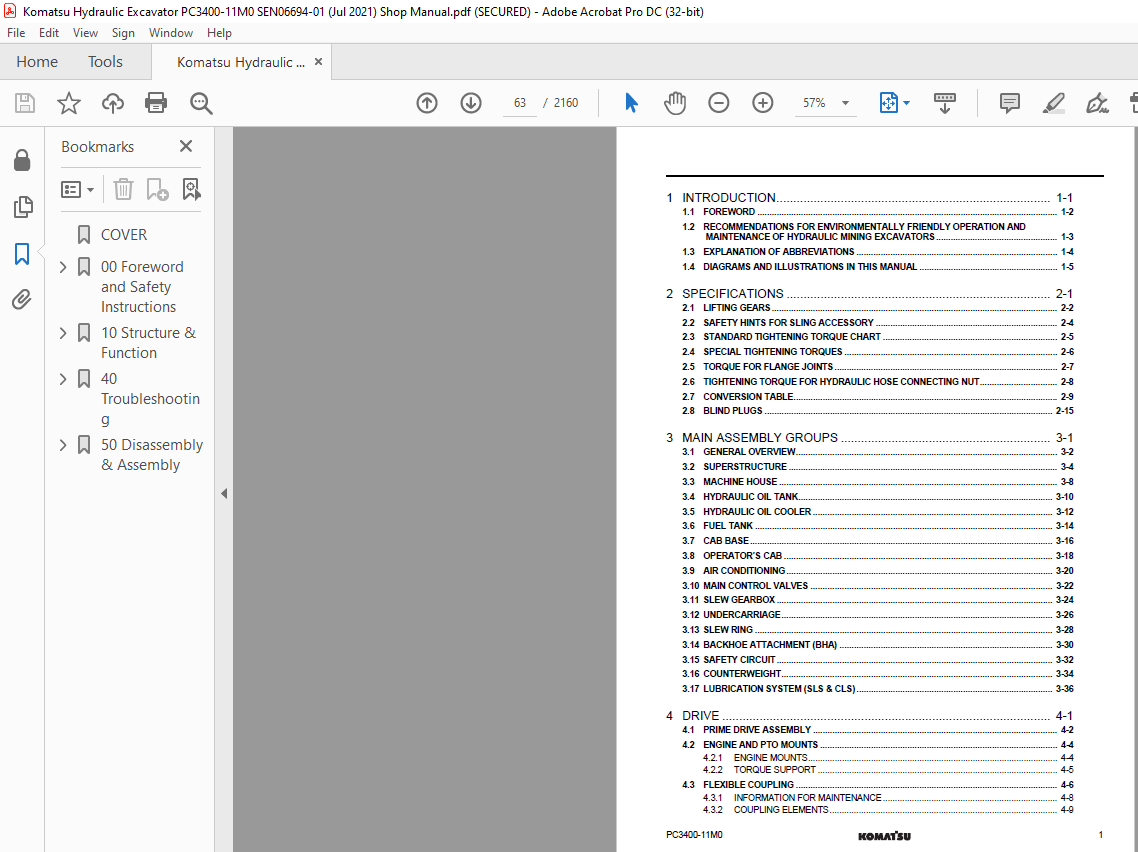Collapse the navigation pane arrow

click(x=224, y=493)
